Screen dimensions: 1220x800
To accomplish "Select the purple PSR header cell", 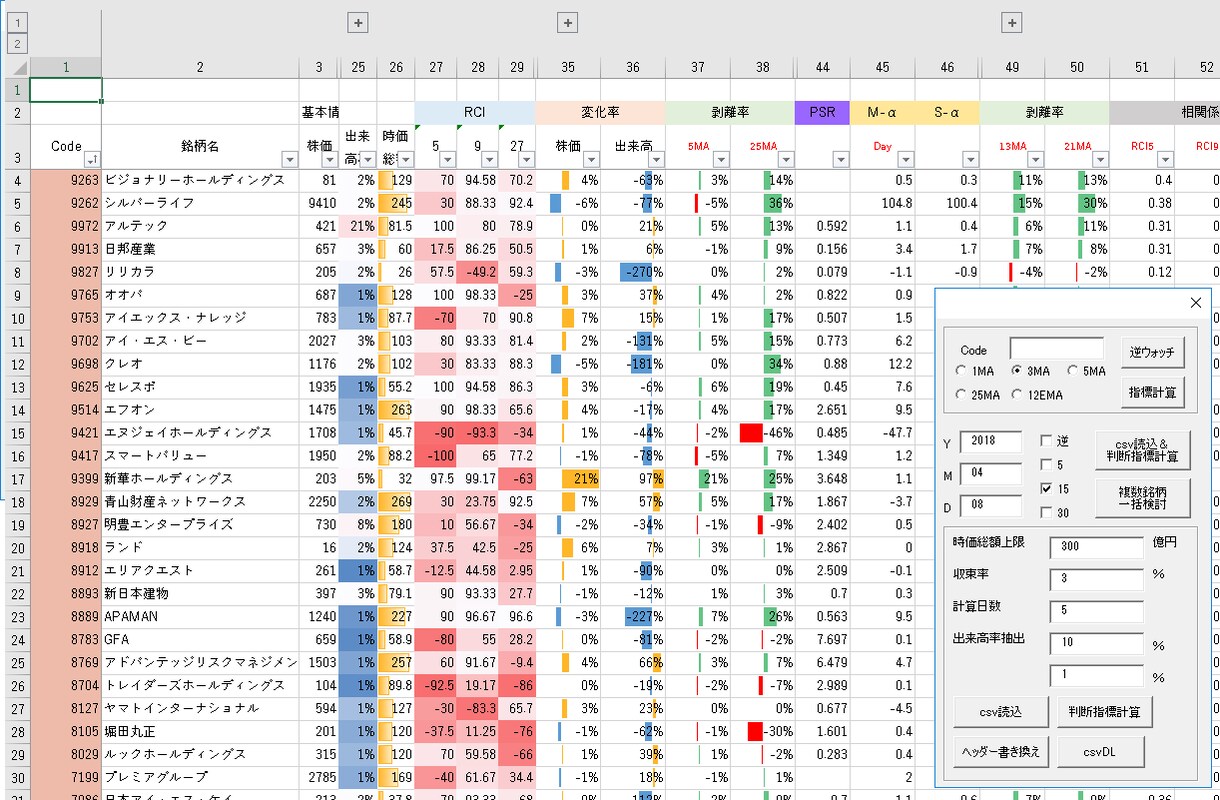I will click(x=822, y=112).
